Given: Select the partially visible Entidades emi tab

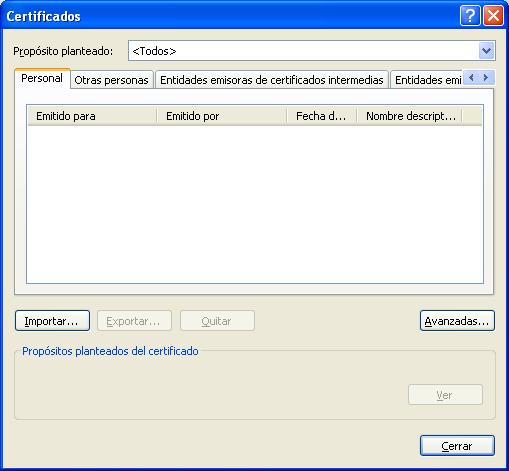Looking at the screenshot, I should click(x=427, y=80).
